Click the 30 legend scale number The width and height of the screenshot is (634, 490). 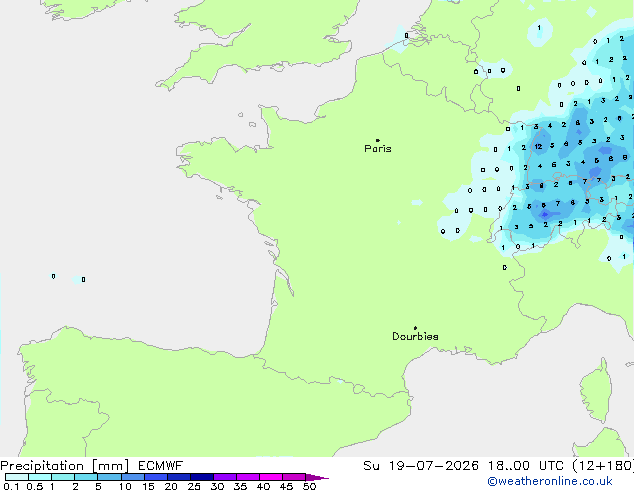click(217, 486)
